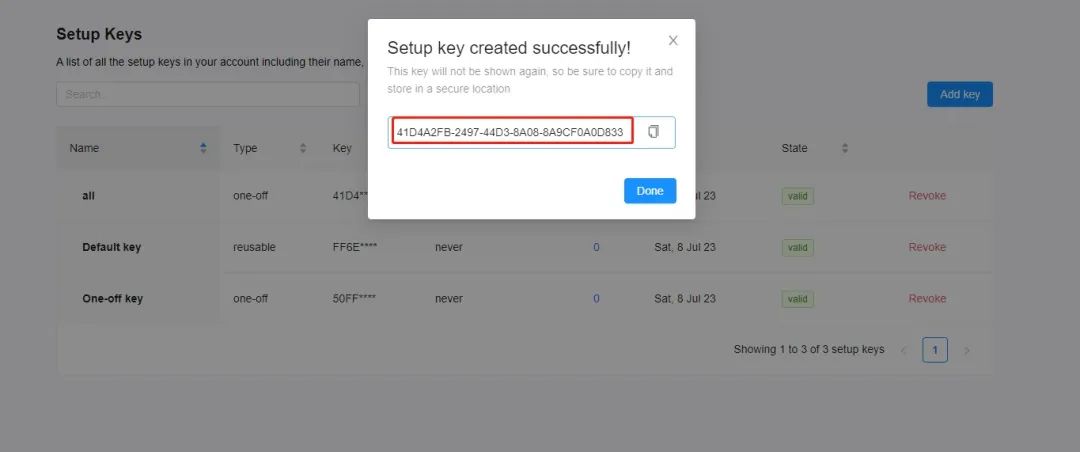1080x452 pixels.
Task: Sort by Name column arrows
Action: (203, 148)
